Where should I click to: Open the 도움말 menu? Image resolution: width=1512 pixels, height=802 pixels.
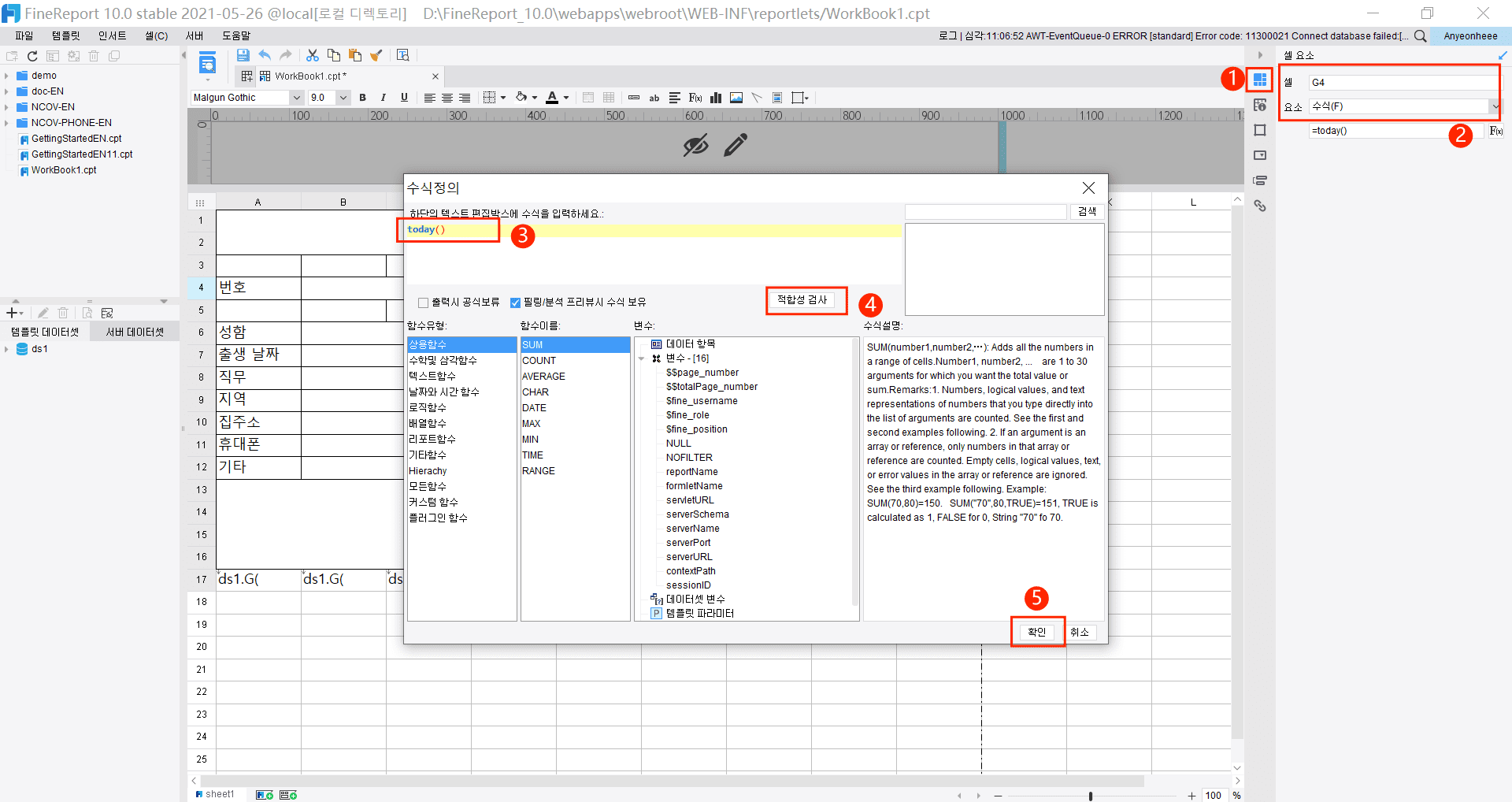tap(236, 36)
